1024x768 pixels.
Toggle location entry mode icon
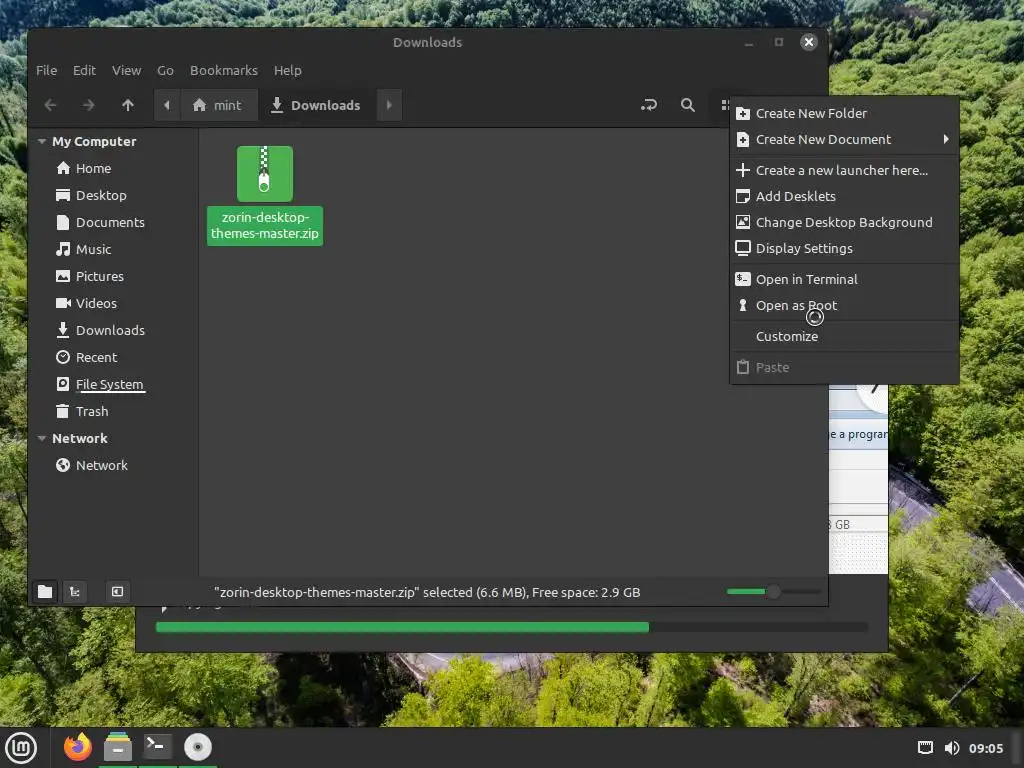648,105
